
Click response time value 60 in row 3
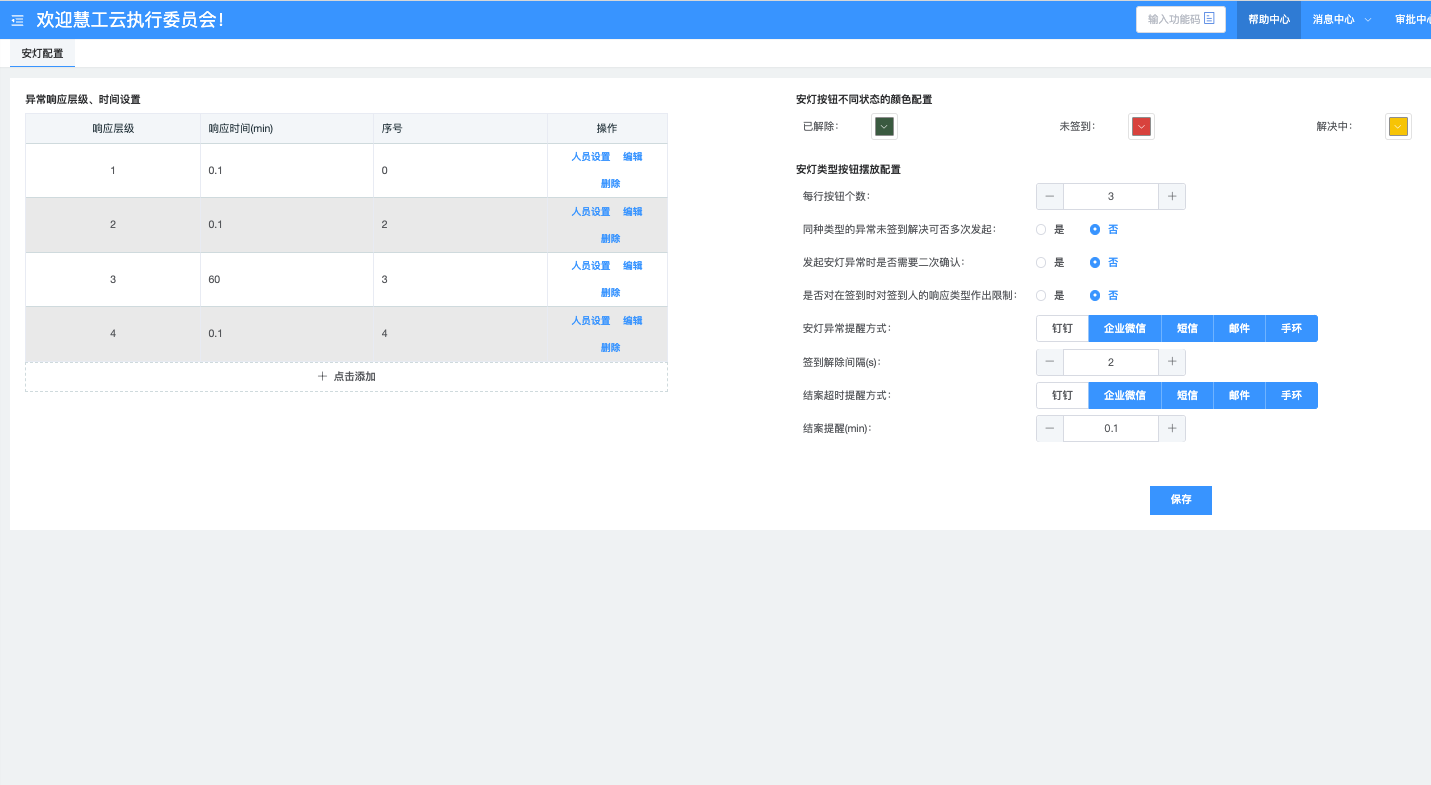[x=214, y=280]
